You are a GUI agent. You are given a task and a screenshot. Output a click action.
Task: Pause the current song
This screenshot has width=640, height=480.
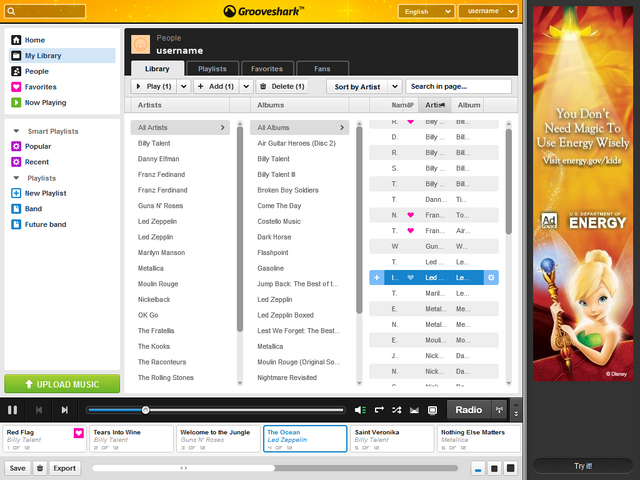pyautogui.click(x=13, y=410)
